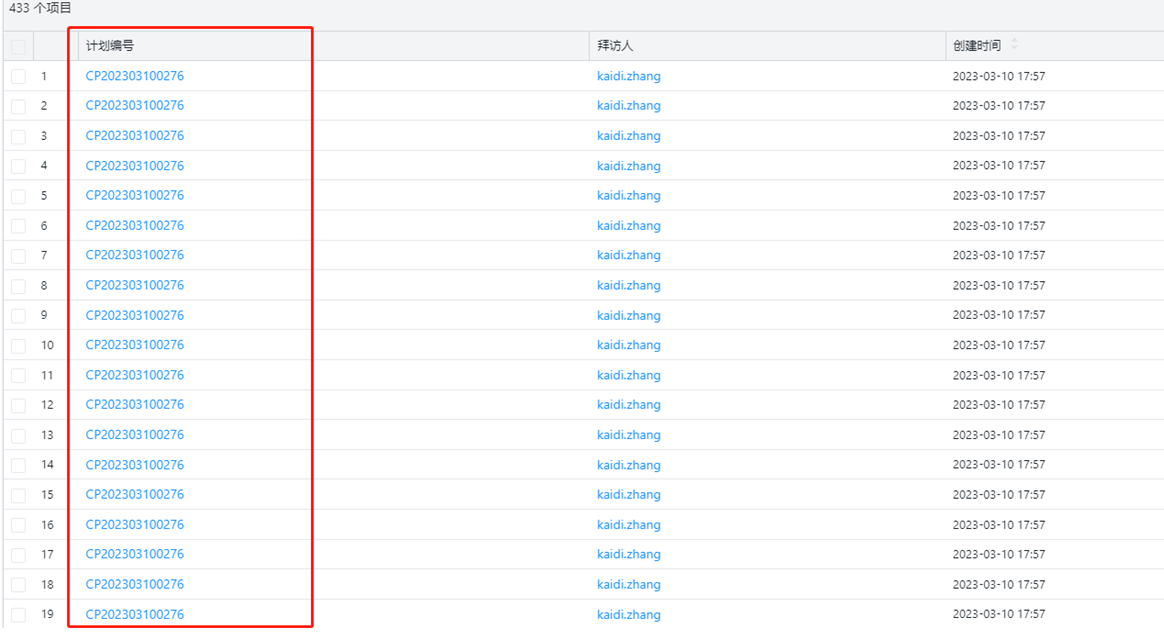Open visitor kaidi.zhang in row 16

click(629, 525)
